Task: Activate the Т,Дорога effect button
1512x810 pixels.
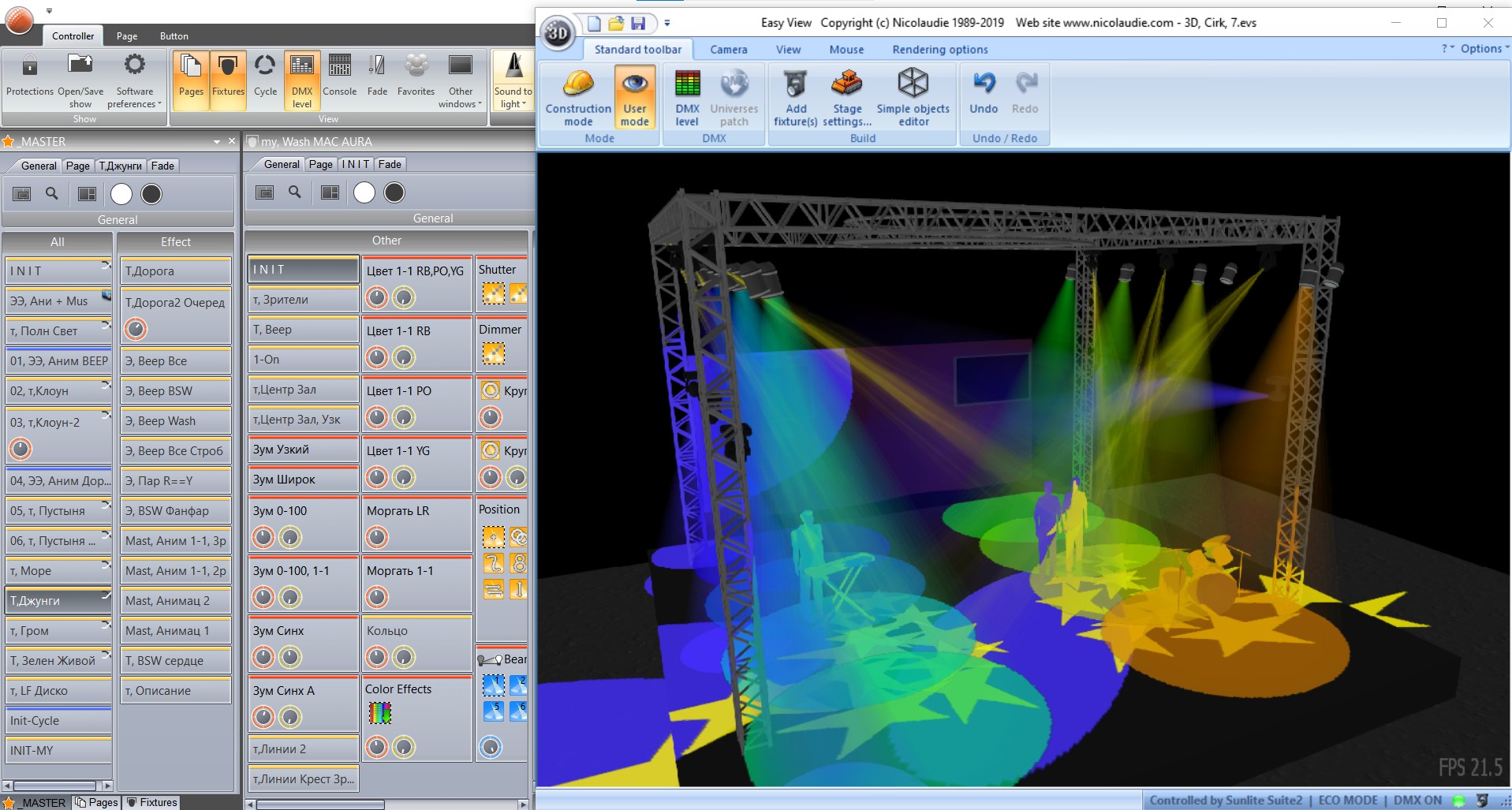Action: 176,271
